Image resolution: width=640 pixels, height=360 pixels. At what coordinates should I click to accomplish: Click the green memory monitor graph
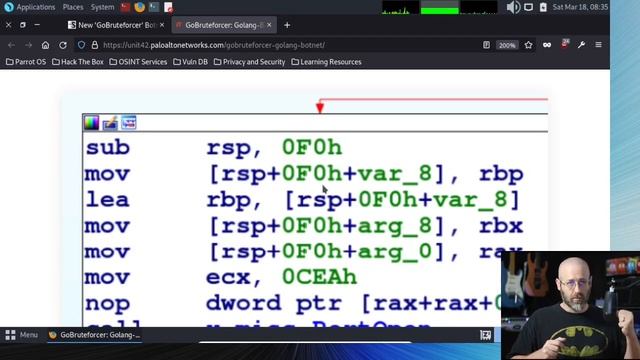pyautogui.click(x=440, y=7)
